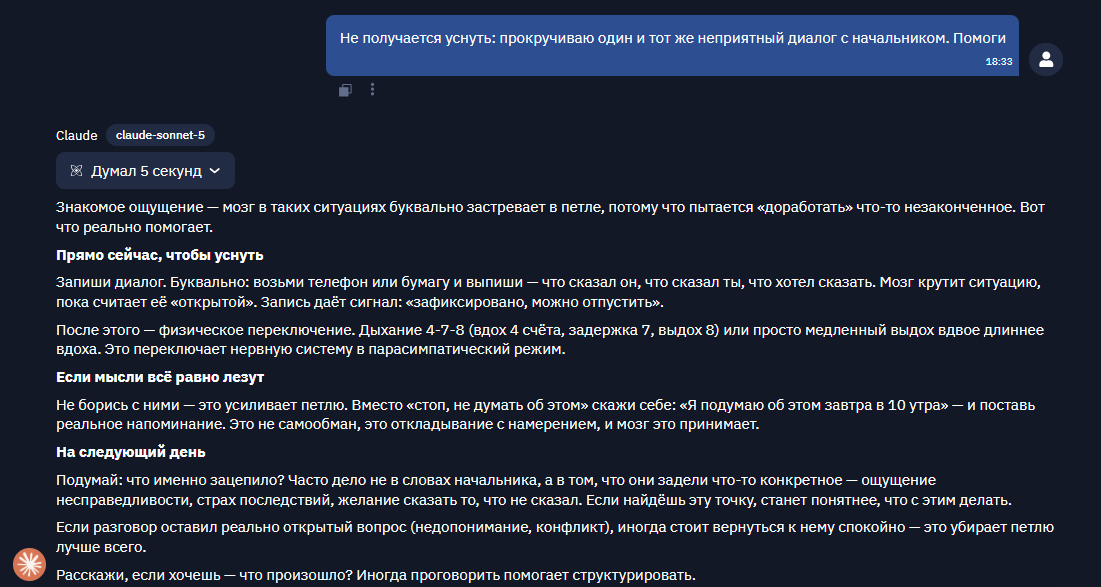Screen dimensions: 1101x587
Task: Expand the Думал 5 секунд thinking block
Action: pyautogui.click(x=145, y=171)
